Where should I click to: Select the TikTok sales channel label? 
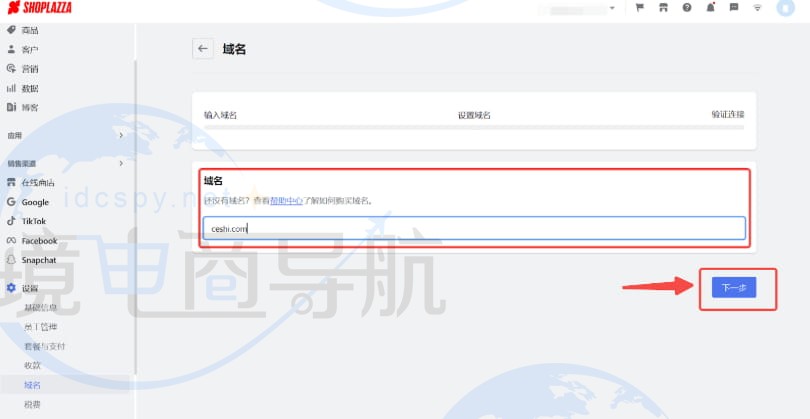click(34, 221)
